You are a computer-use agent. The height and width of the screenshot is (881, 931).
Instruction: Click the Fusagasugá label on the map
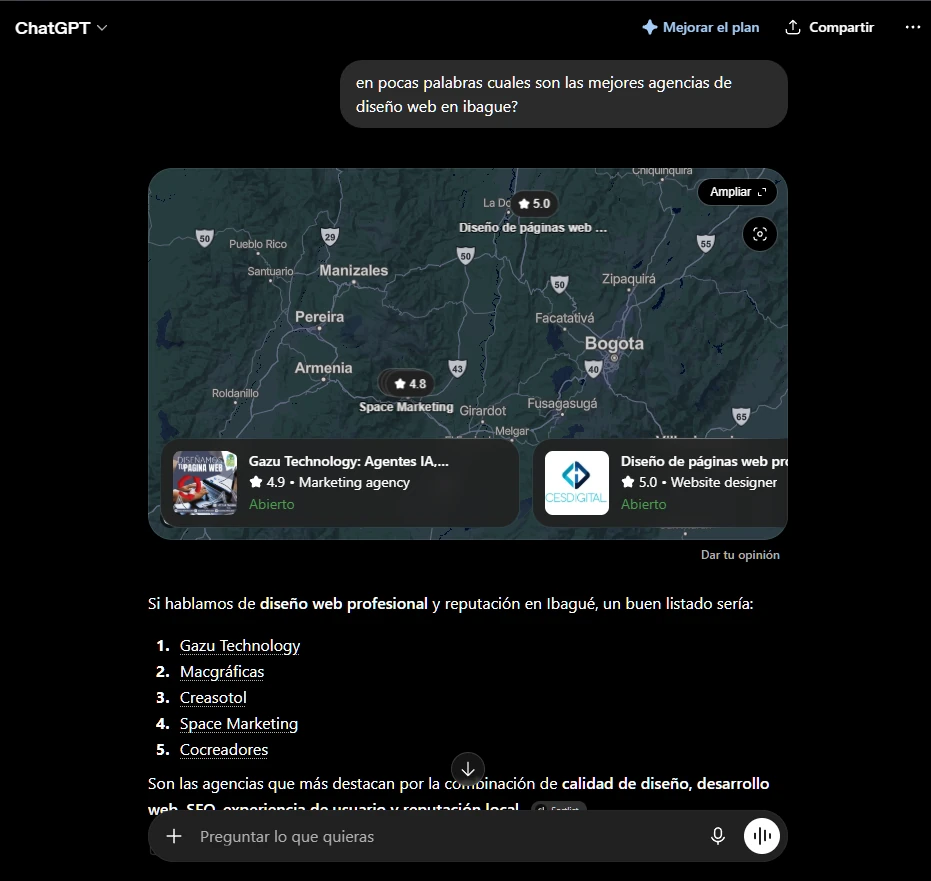562,404
